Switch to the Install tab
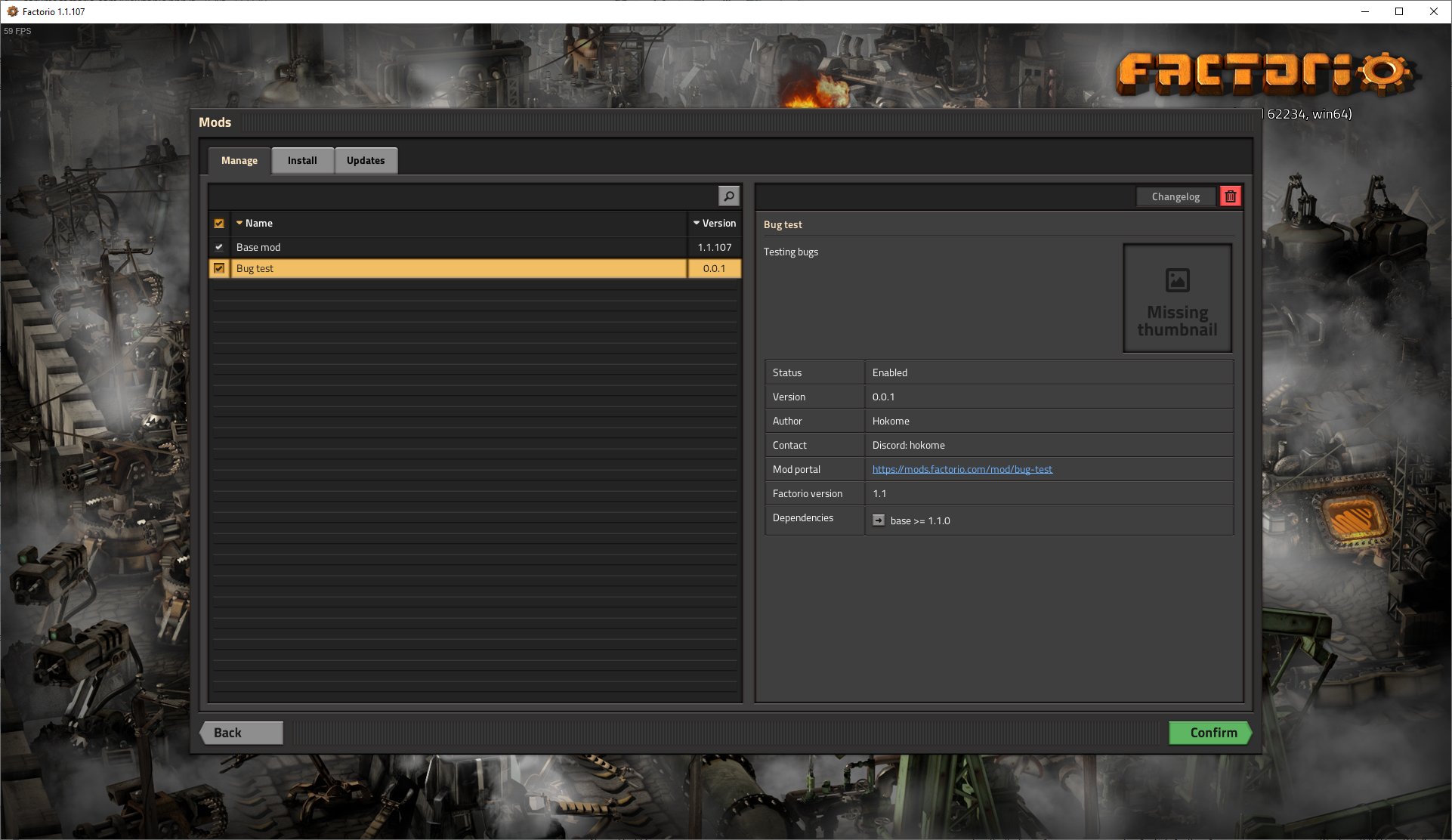 point(302,160)
